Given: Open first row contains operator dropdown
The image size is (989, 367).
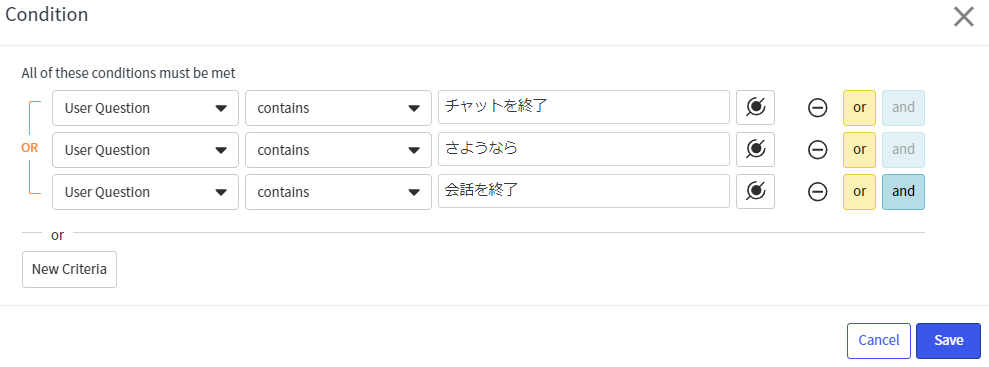Looking at the screenshot, I should 338,108.
